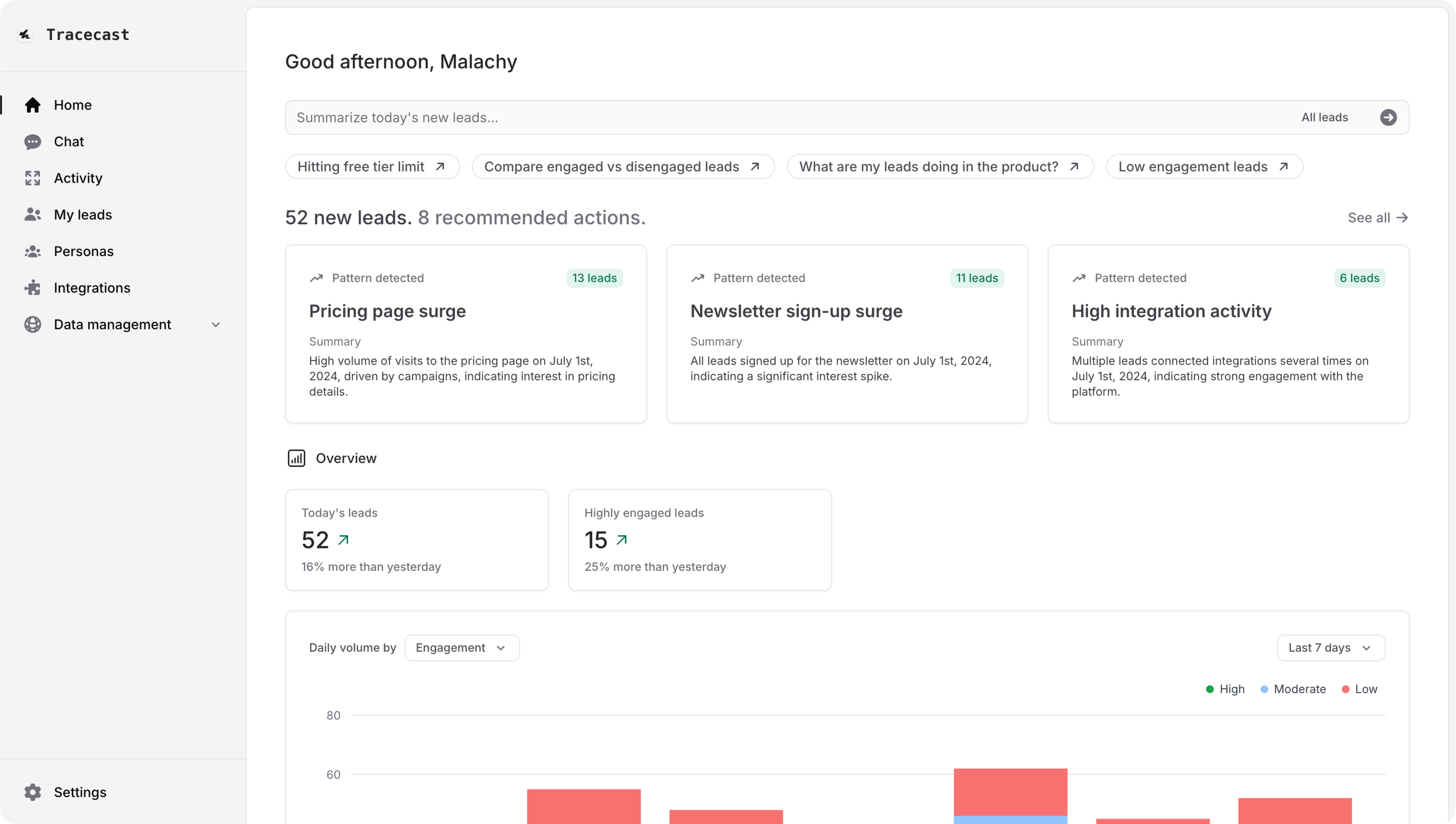The height and width of the screenshot is (824, 1456).
Task: Open the Newsletter sign-up surge card title
Action: 796,311
